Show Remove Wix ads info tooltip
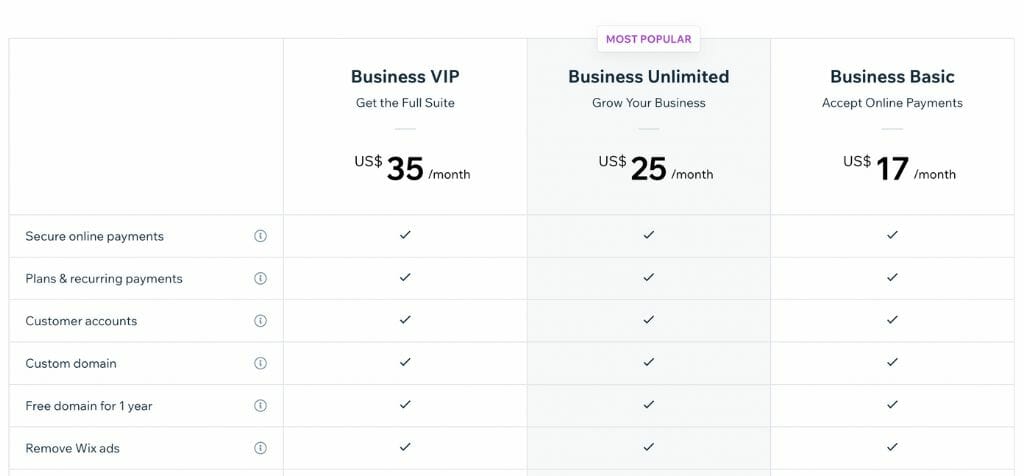This screenshot has width=1024, height=476. point(260,448)
